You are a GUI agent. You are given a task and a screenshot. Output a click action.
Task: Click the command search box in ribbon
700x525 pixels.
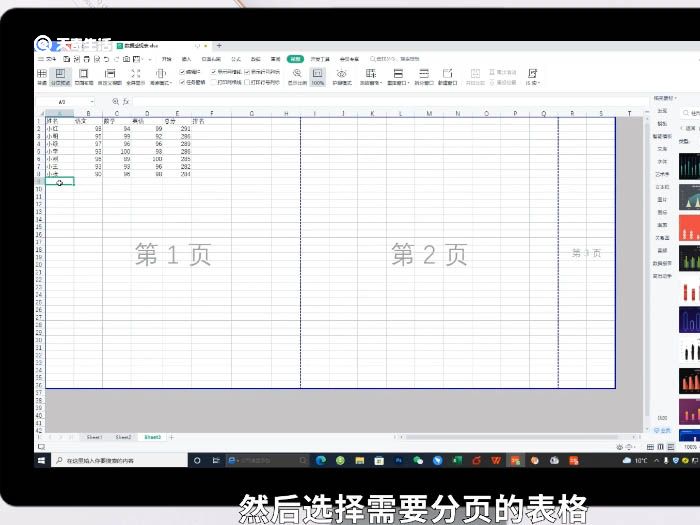(x=395, y=59)
